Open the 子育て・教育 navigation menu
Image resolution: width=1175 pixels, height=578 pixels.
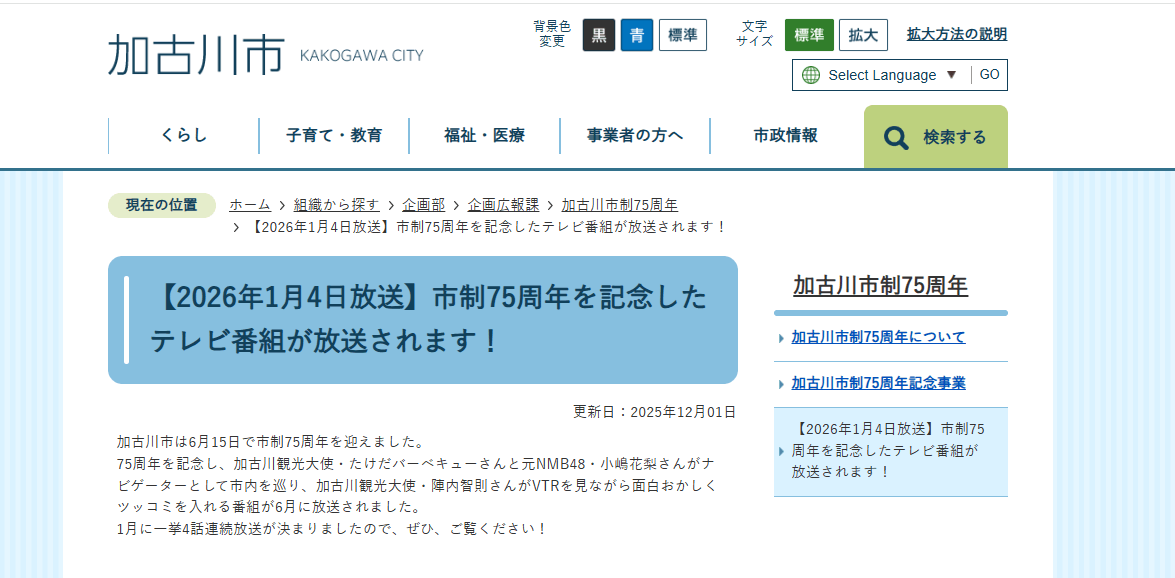tap(334, 136)
